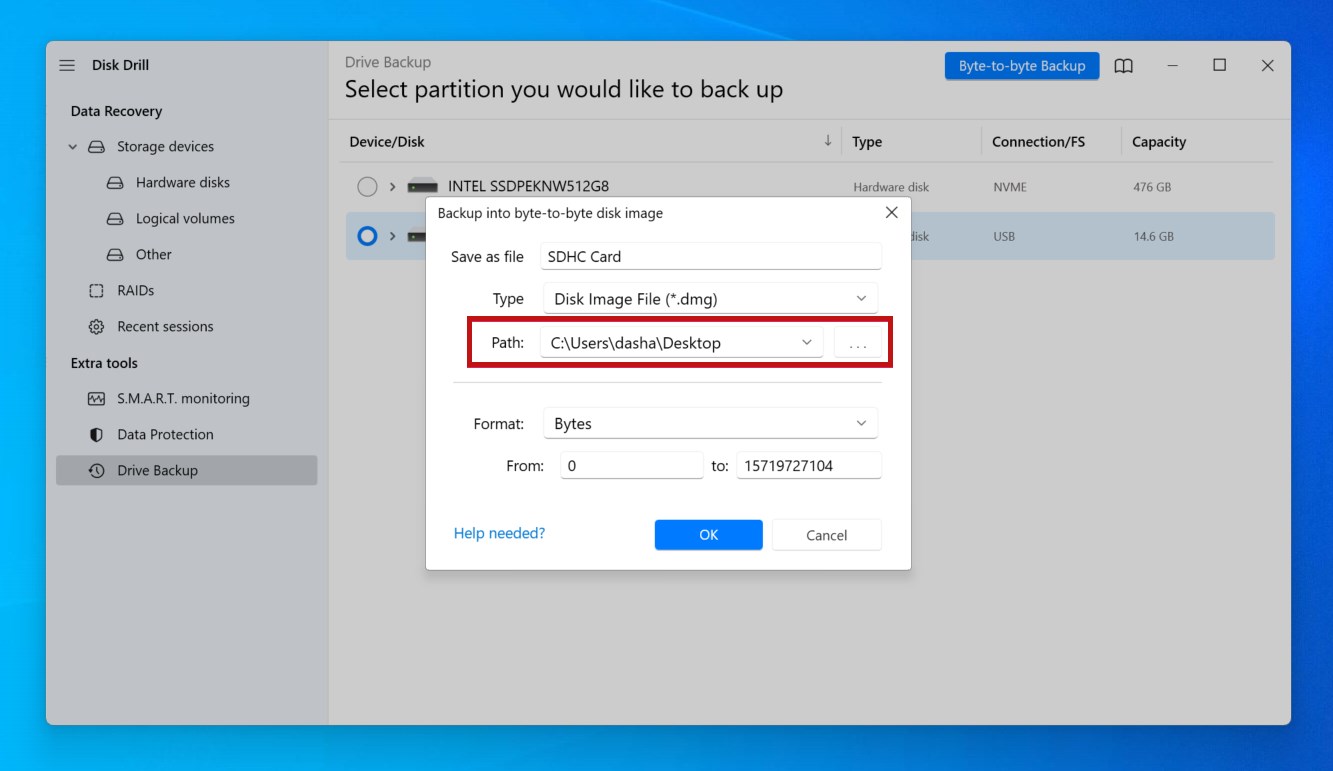
Task: Sort by Device/Disk column header
Action: tap(387, 142)
